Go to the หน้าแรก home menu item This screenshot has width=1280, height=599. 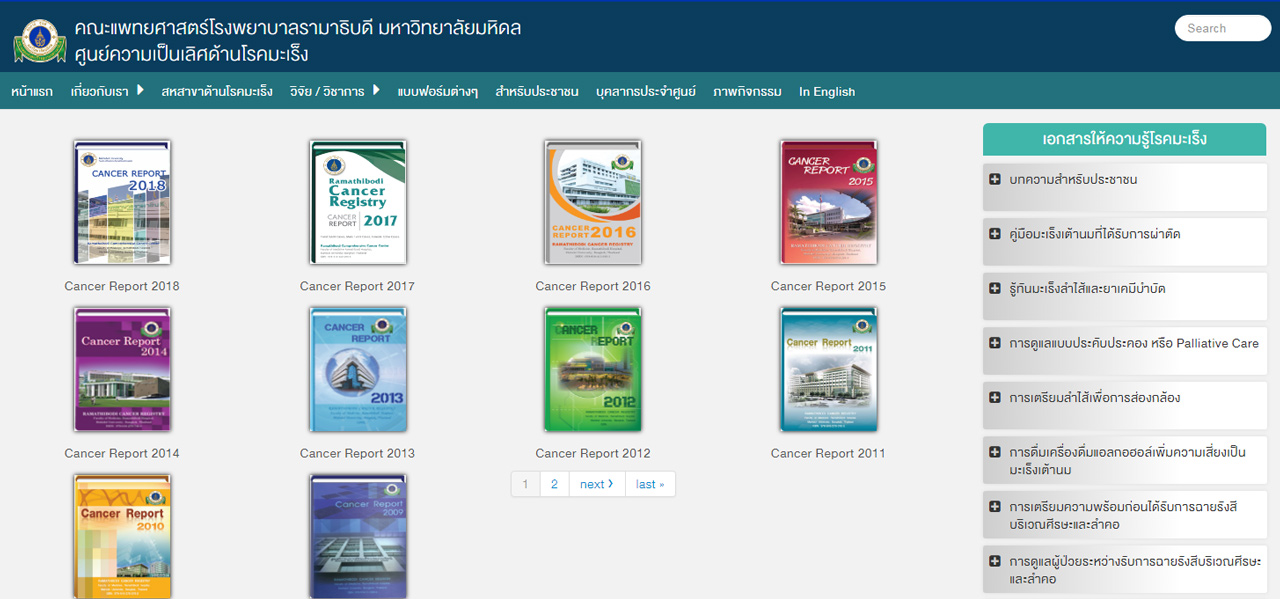32,91
